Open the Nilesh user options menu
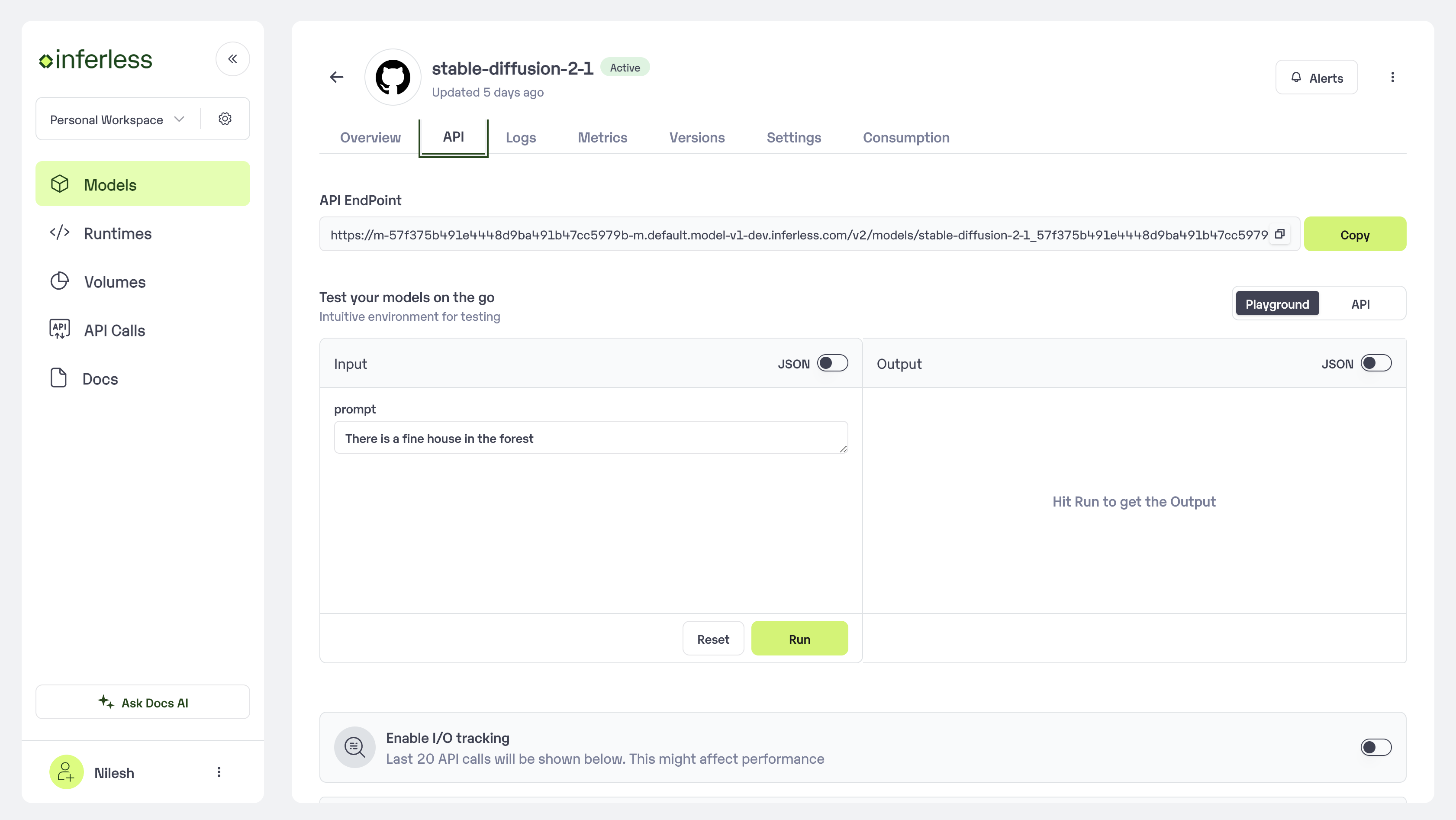 tap(219, 772)
